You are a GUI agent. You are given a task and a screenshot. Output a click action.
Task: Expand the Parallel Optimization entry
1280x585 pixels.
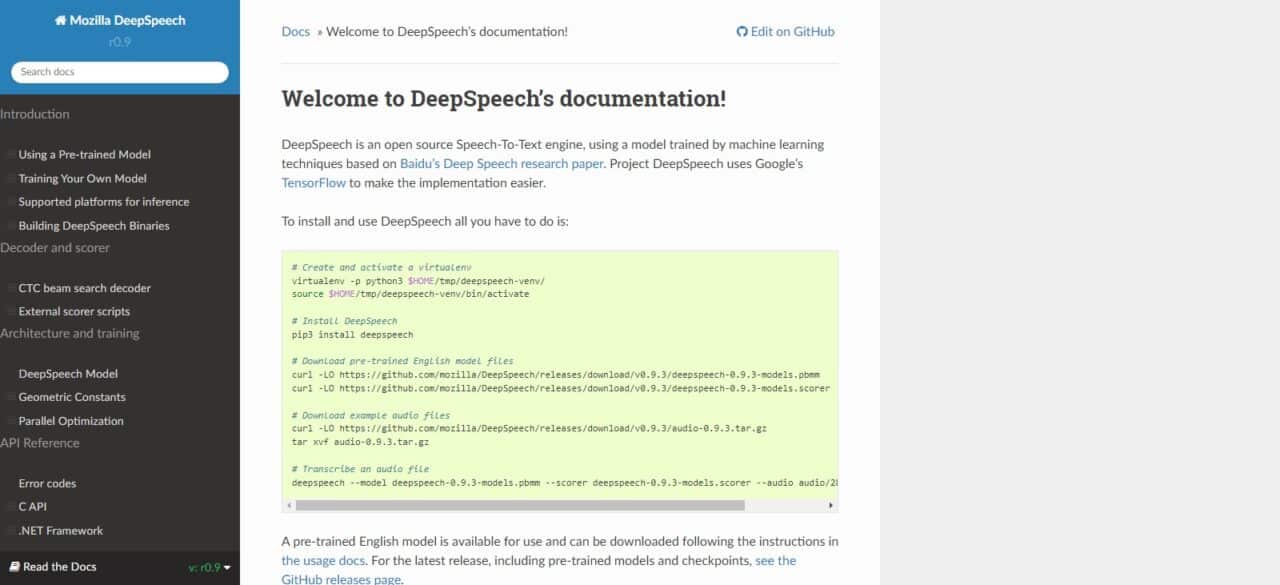(x=11, y=421)
